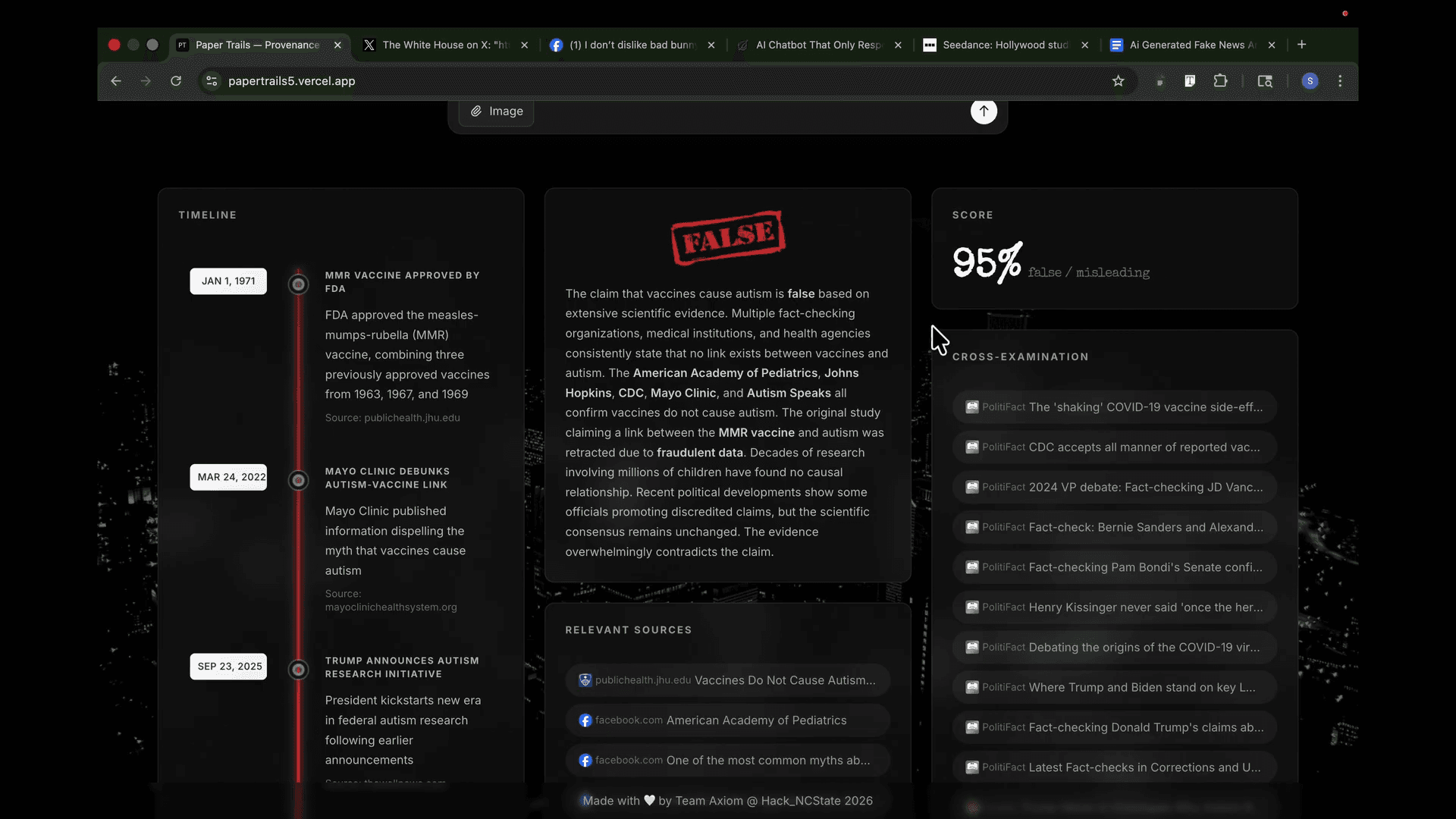Viewport: 1456px width, 819px height.
Task: Open One of the most common myths source
Action: point(727,761)
